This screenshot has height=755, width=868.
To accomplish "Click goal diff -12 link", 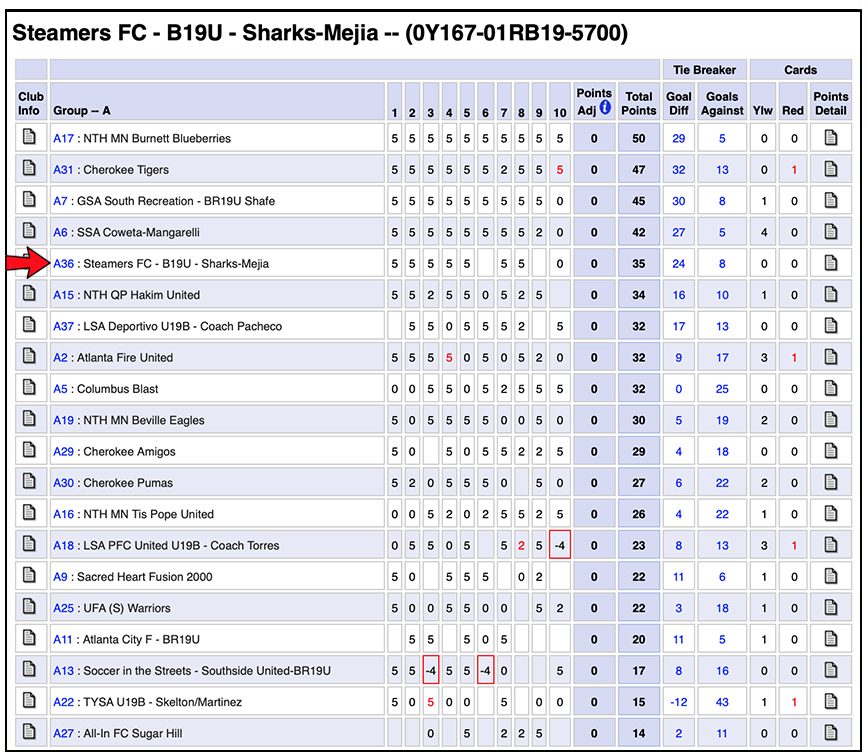I will point(679,702).
